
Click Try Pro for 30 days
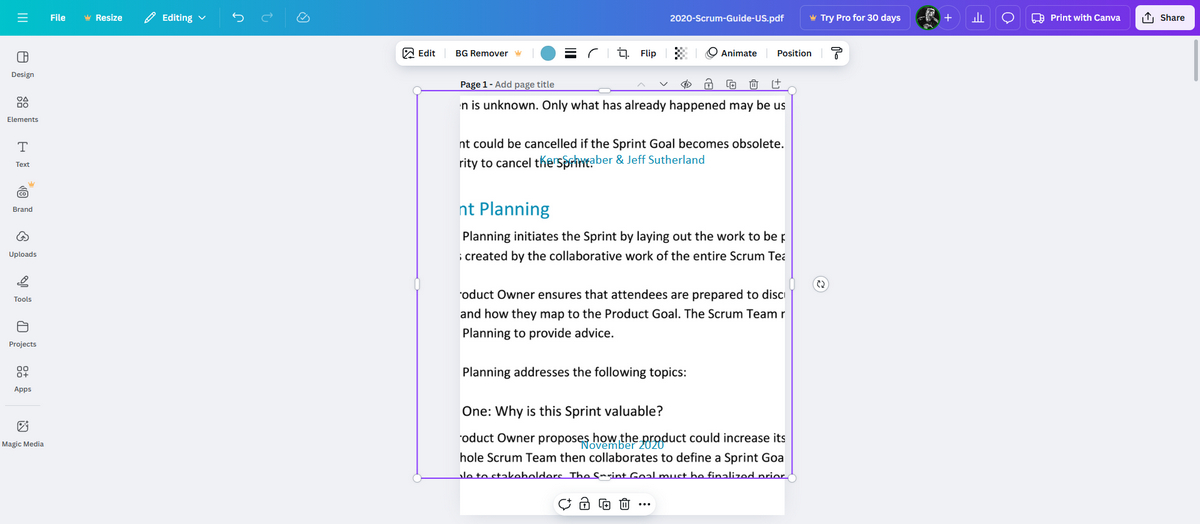(x=855, y=18)
